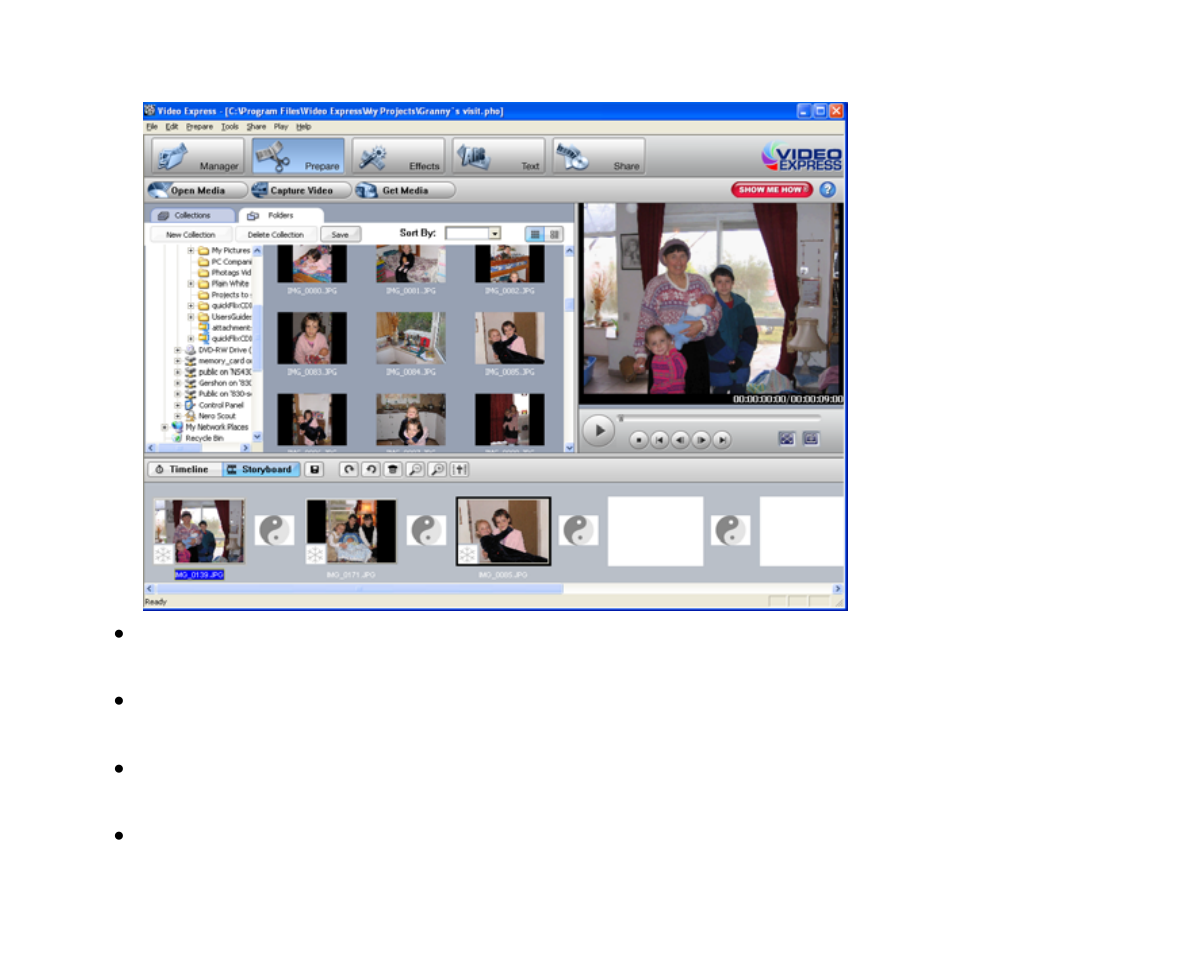Expand the Control Panel node
Viewport: 1193px width, 954px height.
pyautogui.click(x=178, y=405)
